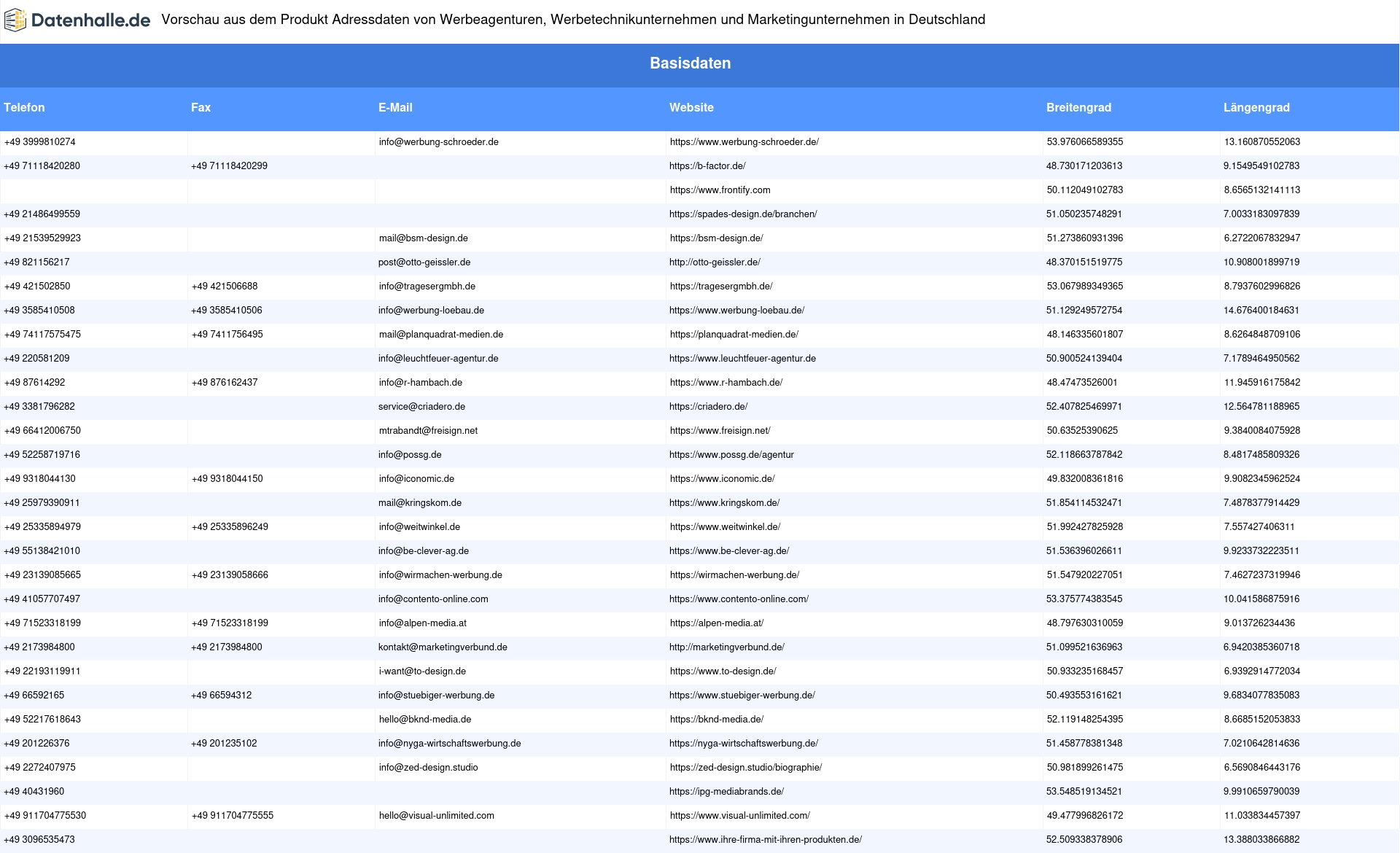Select email info@werbung-schroeder.de
The width and height of the screenshot is (1400, 853).
click(x=438, y=142)
